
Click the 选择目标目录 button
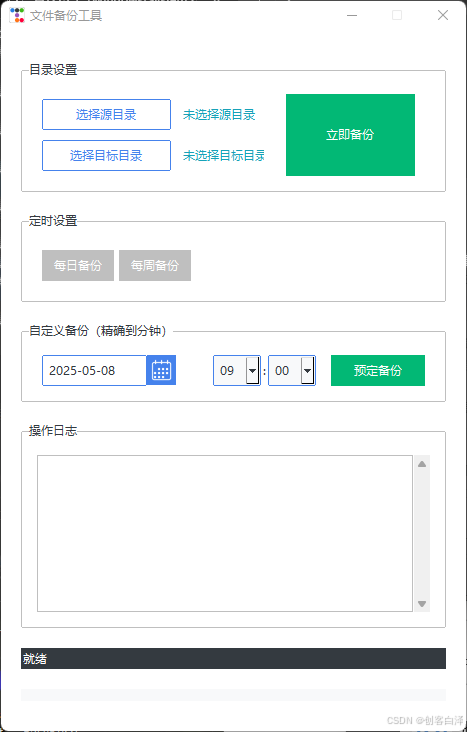[106, 155]
